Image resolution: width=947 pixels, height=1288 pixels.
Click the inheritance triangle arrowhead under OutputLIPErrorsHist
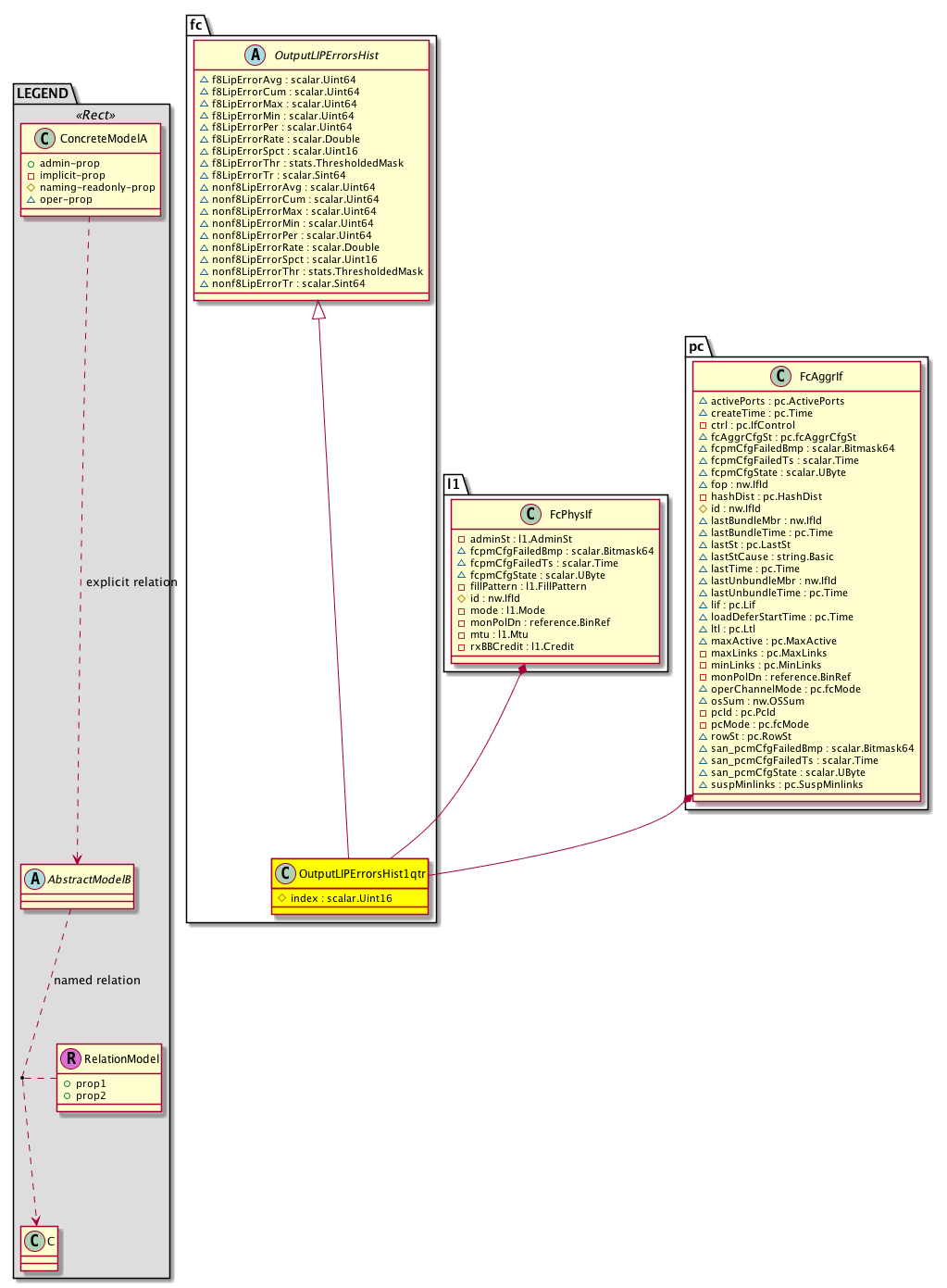[x=318, y=311]
